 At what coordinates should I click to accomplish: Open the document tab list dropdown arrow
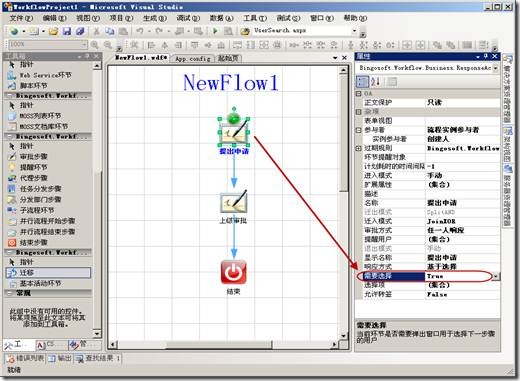coord(335,58)
